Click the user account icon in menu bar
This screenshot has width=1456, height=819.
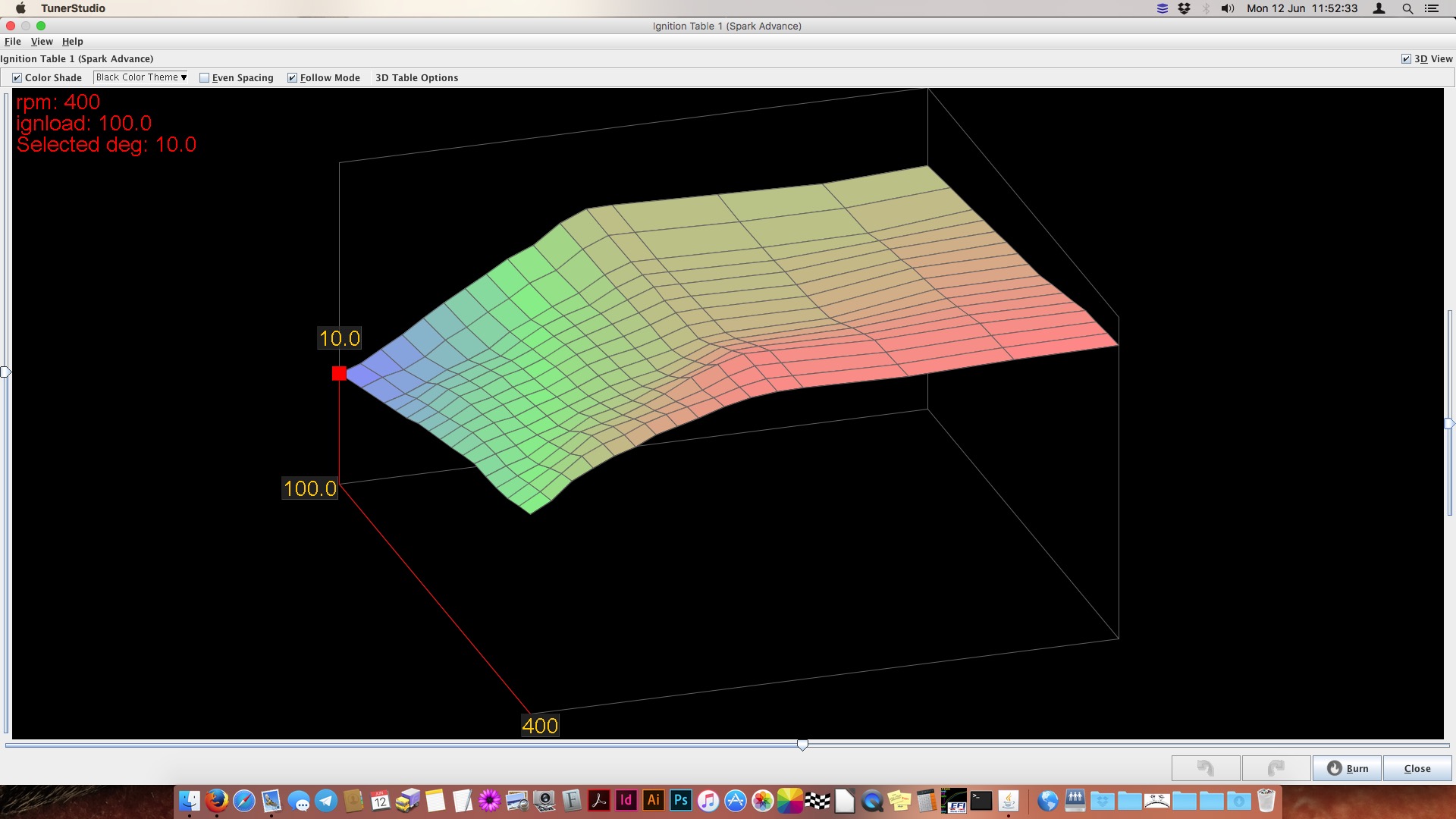[x=1379, y=8]
